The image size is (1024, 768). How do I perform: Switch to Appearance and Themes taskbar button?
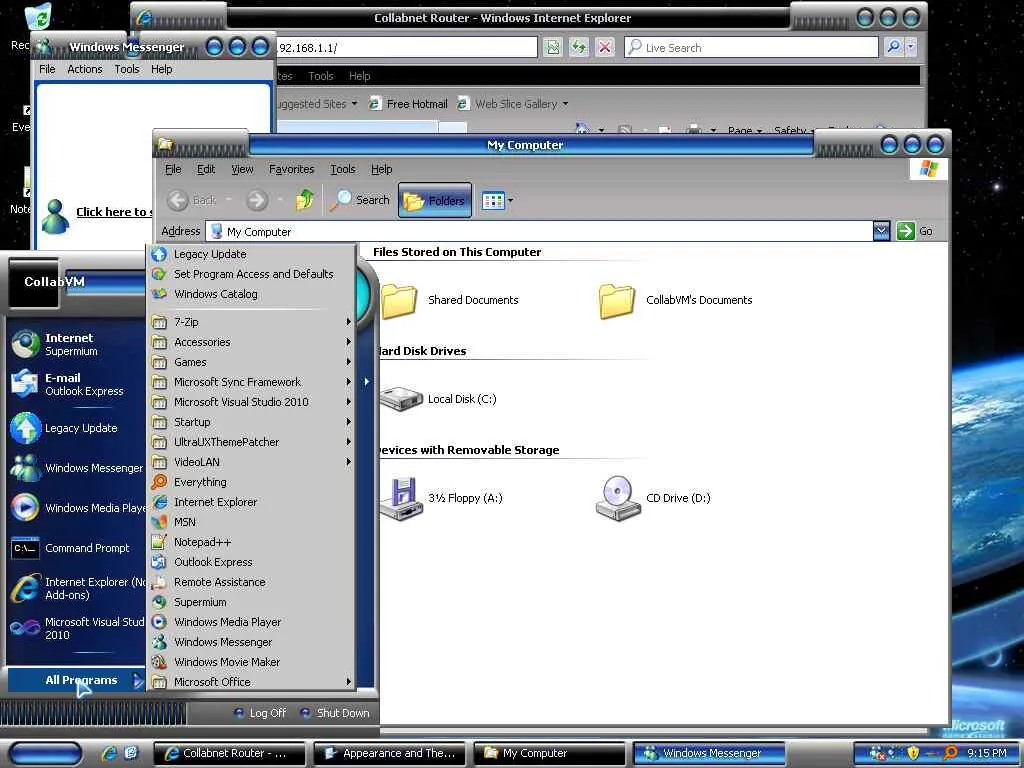click(391, 753)
